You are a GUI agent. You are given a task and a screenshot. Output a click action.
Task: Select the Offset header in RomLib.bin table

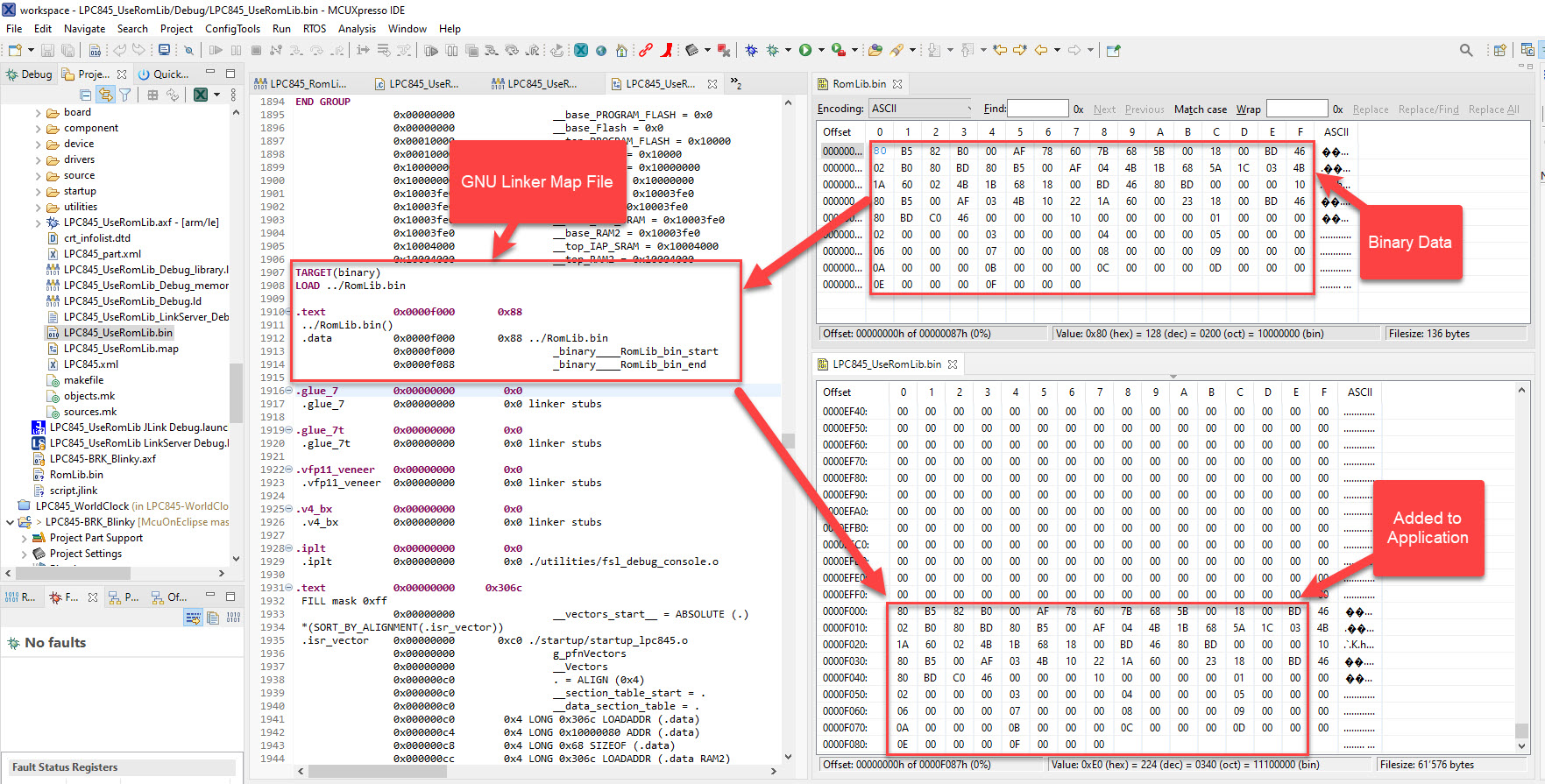(837, 132)
